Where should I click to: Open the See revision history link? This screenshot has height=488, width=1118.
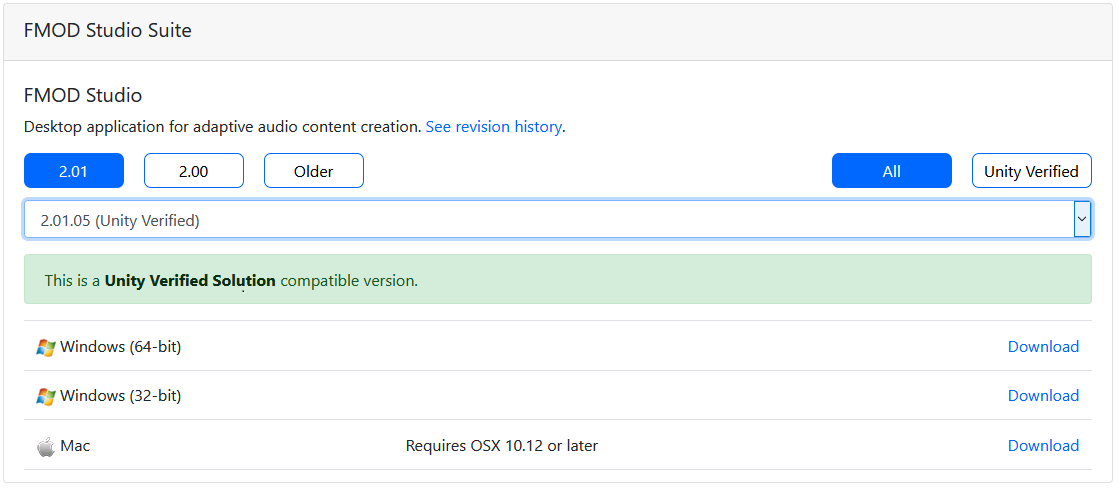[x=493, y=127]
